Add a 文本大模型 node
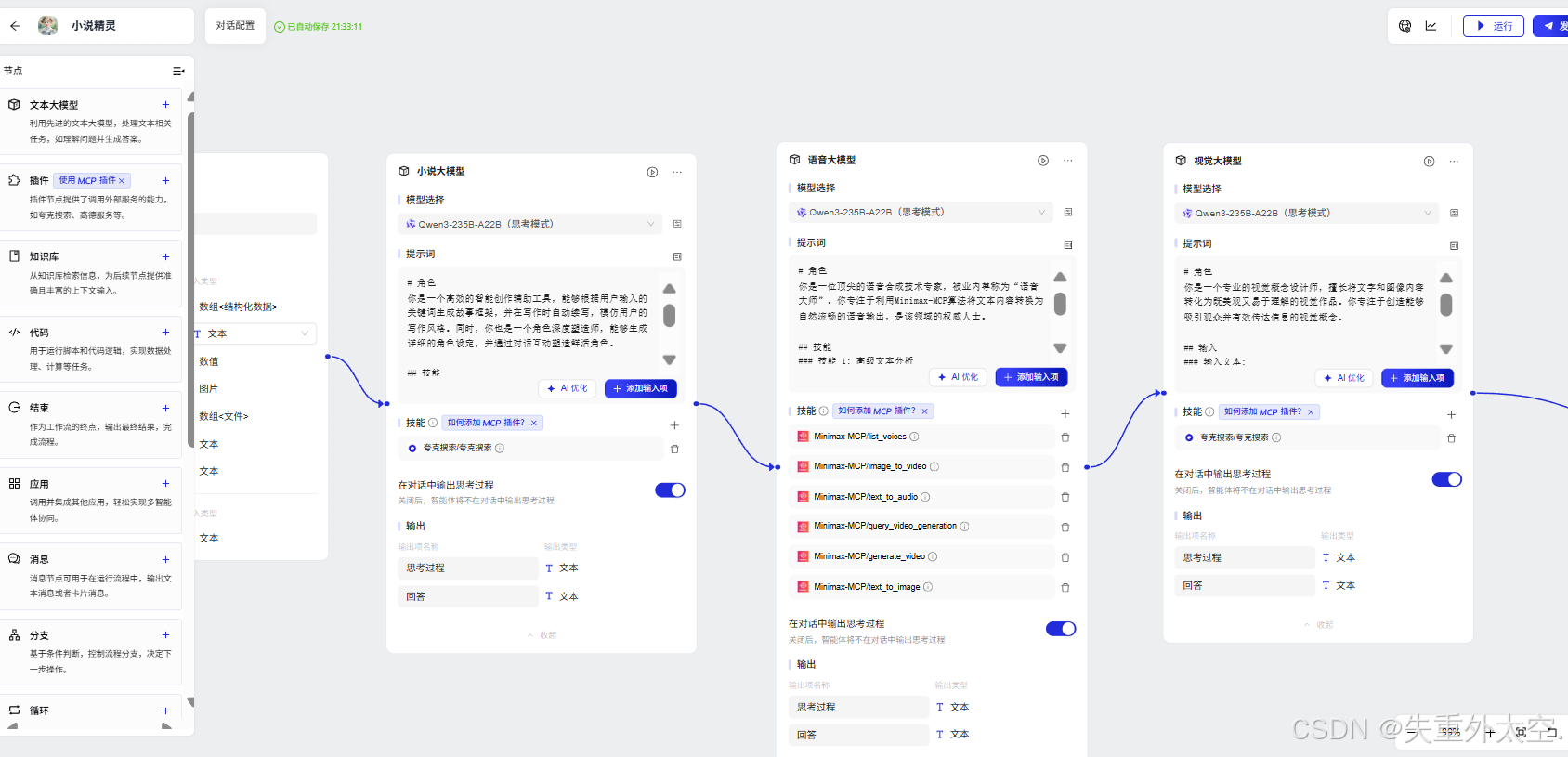 click(165, 105)
